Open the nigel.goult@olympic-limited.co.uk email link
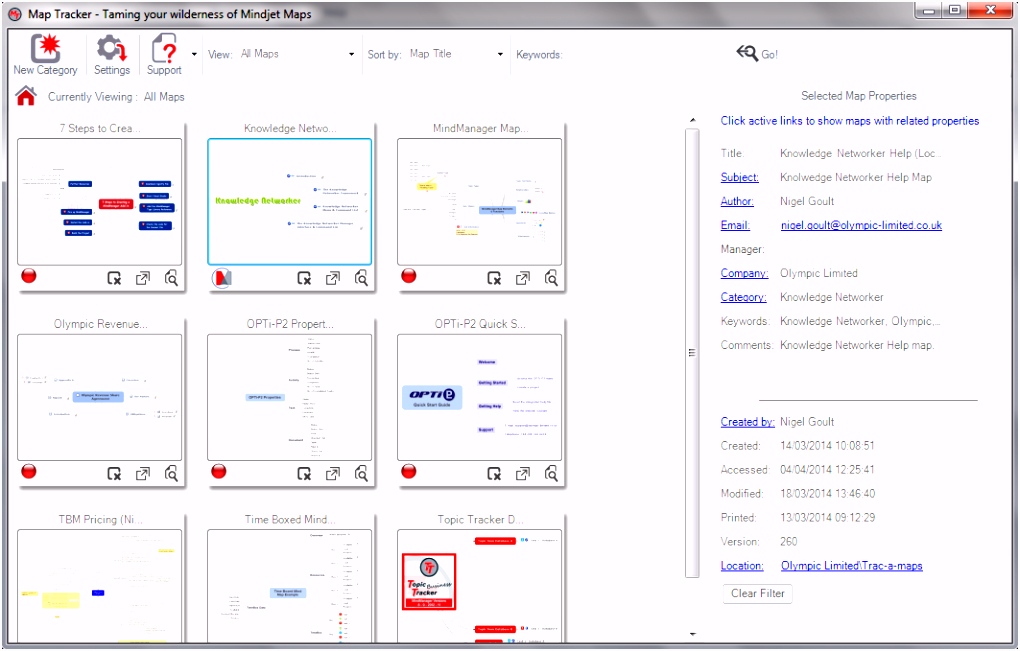 tap(861, 226)
